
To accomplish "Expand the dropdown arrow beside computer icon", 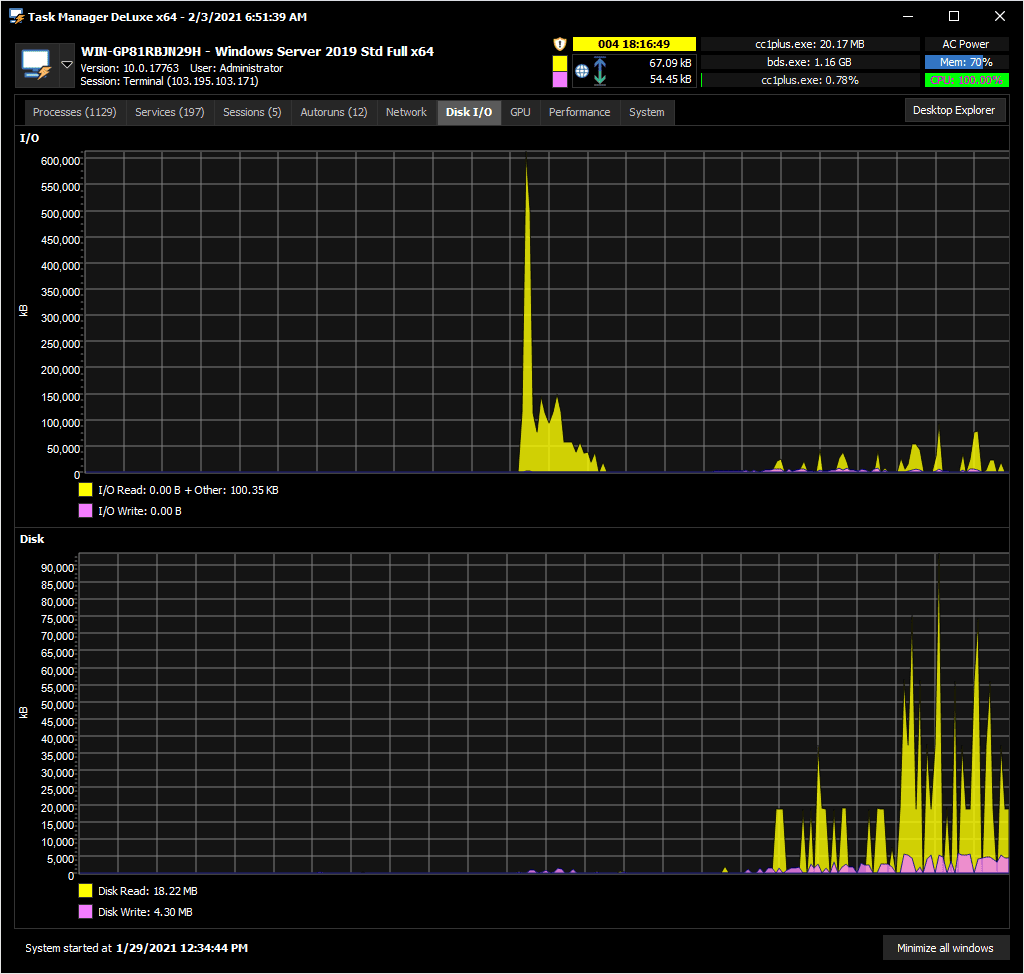I will click(x=67, y=65).
